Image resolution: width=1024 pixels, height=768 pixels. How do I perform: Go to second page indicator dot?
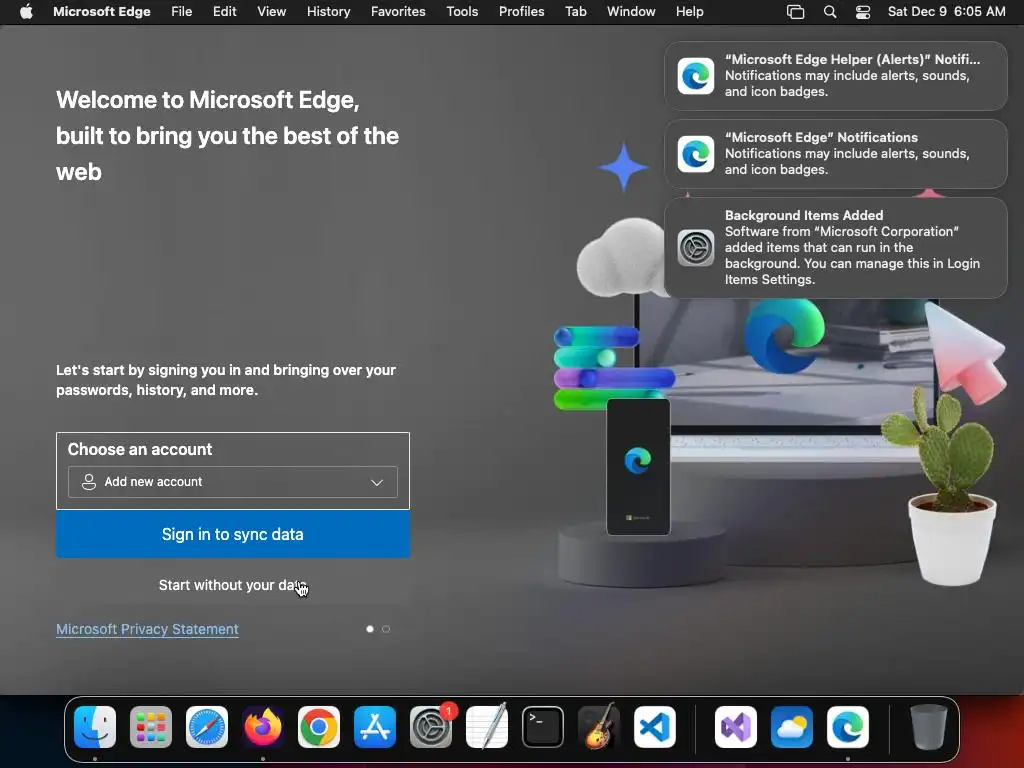(386, 629)
